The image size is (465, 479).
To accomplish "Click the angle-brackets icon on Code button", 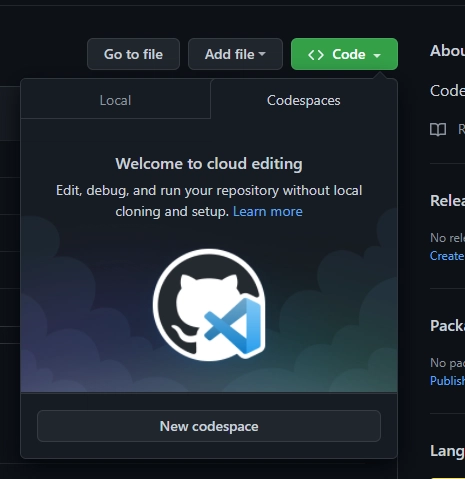I will [x=316, y=55].
